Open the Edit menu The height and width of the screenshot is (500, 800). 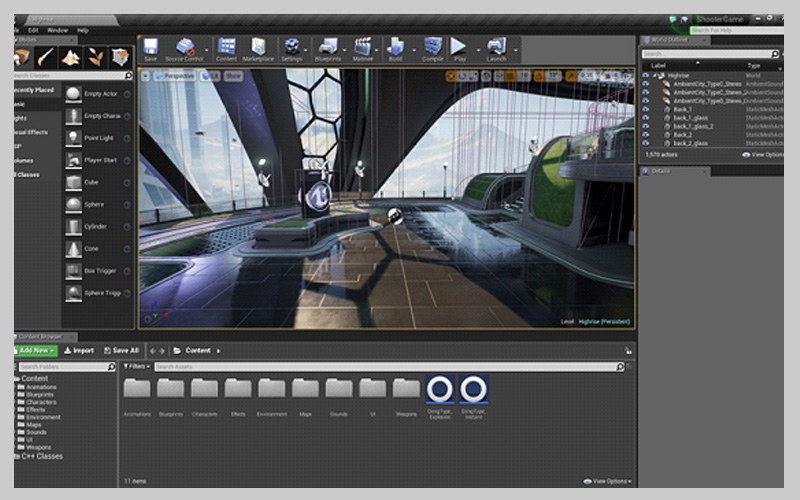[x=33, y=30]
